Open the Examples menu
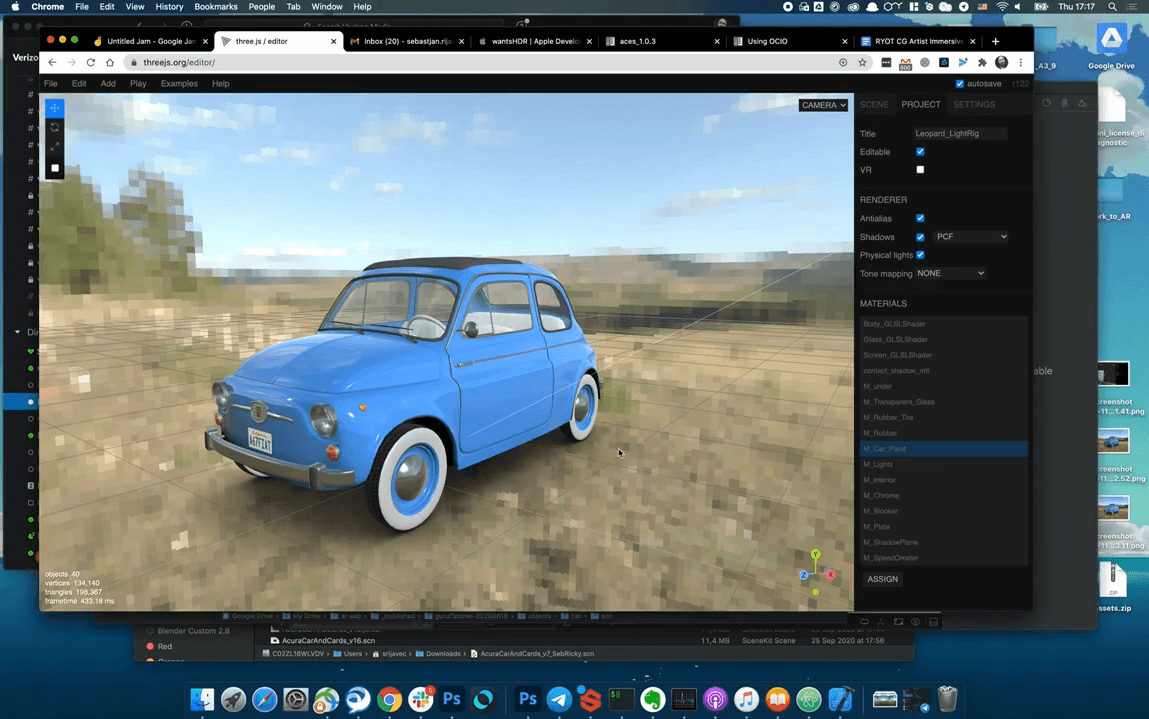1149x719 pixels. pos(179,84)
